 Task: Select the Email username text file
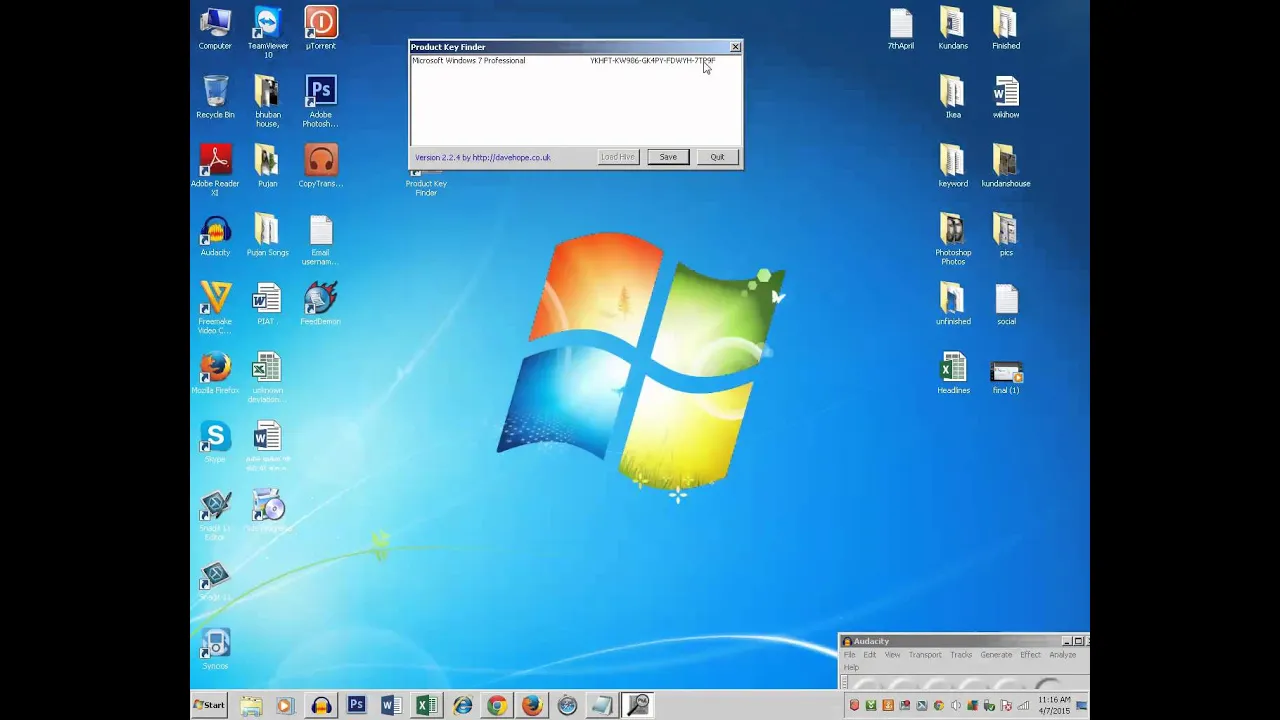click(320, 240)
